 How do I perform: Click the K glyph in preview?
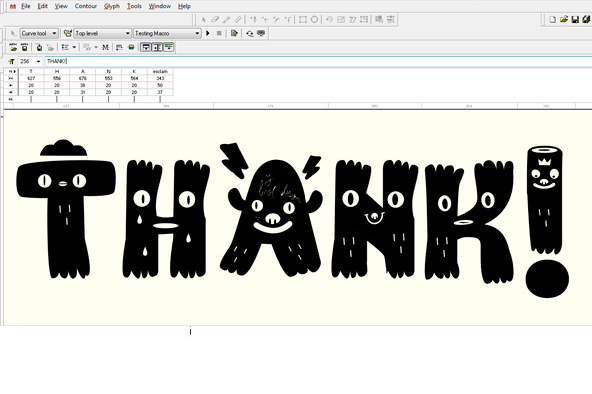469,222
